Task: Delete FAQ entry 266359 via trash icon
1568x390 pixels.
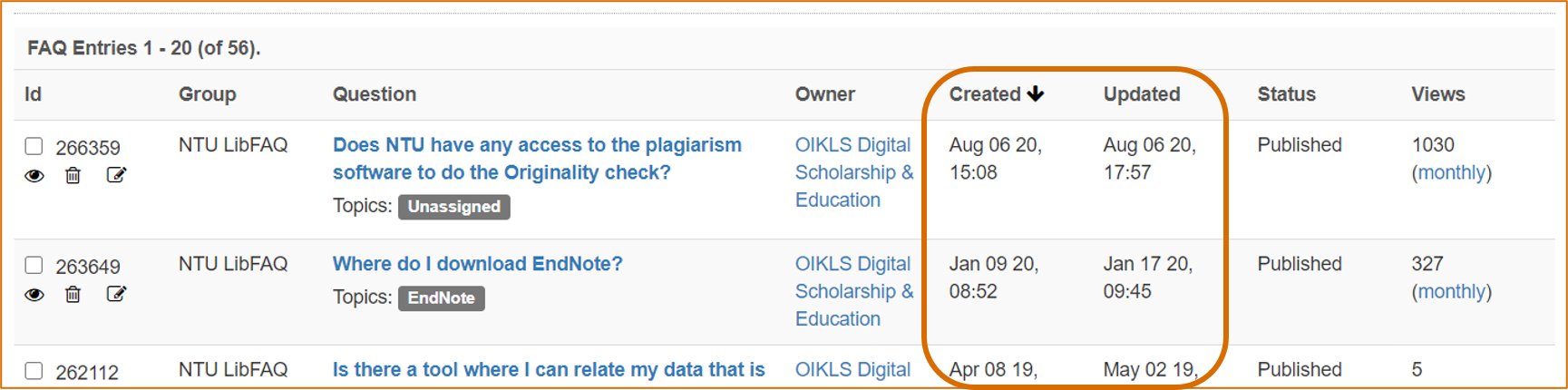Action: point(73,175)
